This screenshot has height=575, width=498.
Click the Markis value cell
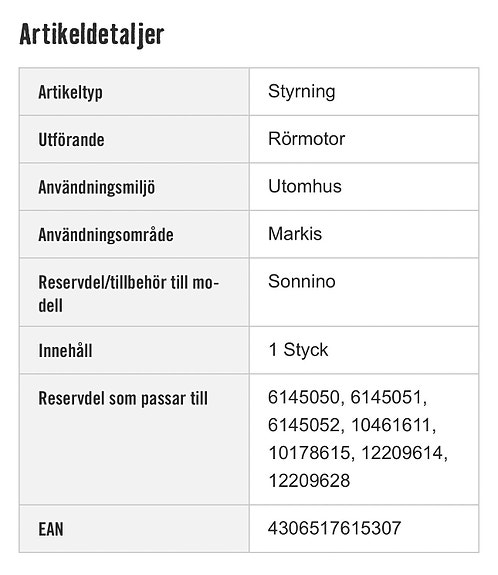pyautogui.click(x=364, y=234)
